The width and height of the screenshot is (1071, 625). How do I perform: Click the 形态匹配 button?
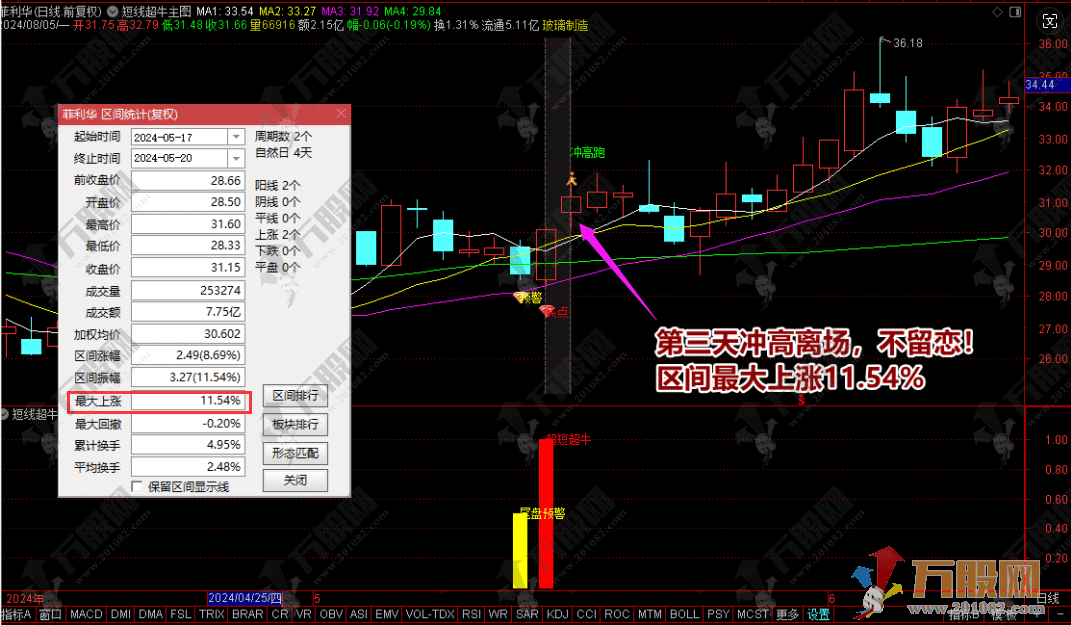coord(295,453)
